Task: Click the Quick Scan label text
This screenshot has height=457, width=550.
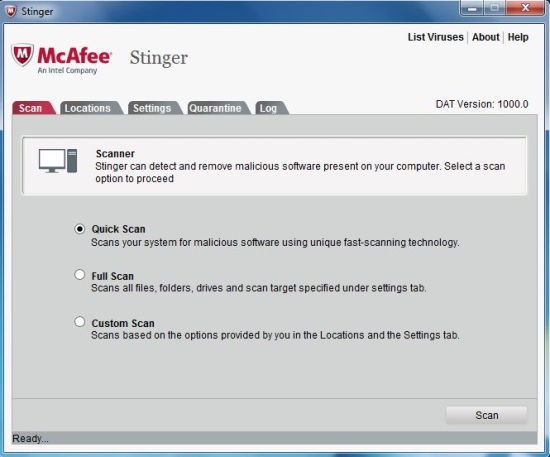Action: click(118, 229)
